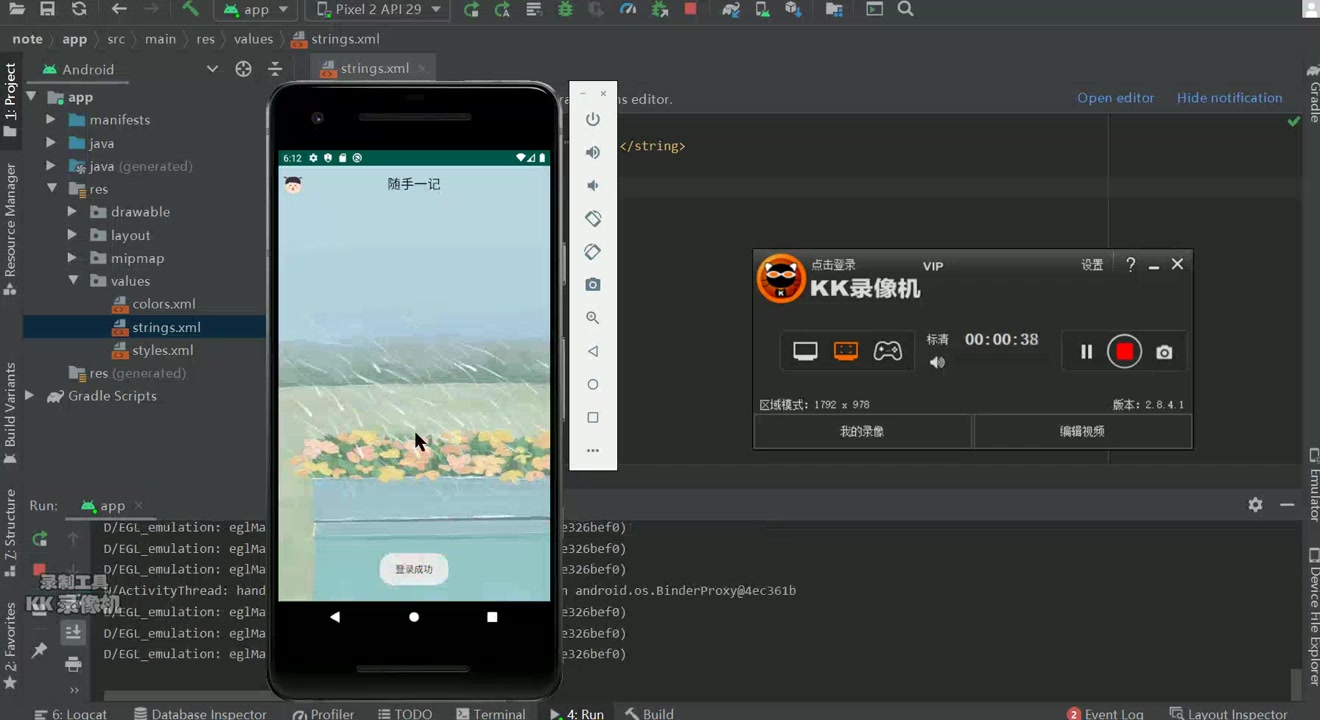Click emulator volume down icon
The image size is (1320, 720).
pyautogui.click(x=593, y=185)
